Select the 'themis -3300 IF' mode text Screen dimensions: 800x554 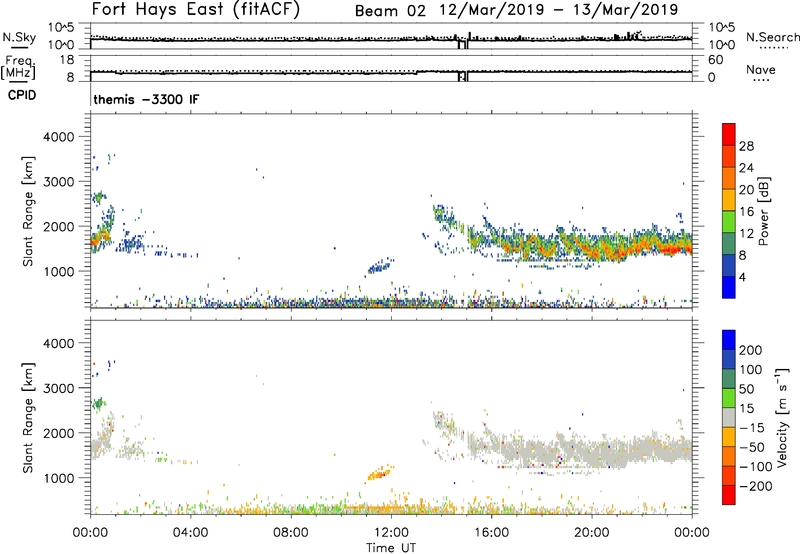(146, 99)
